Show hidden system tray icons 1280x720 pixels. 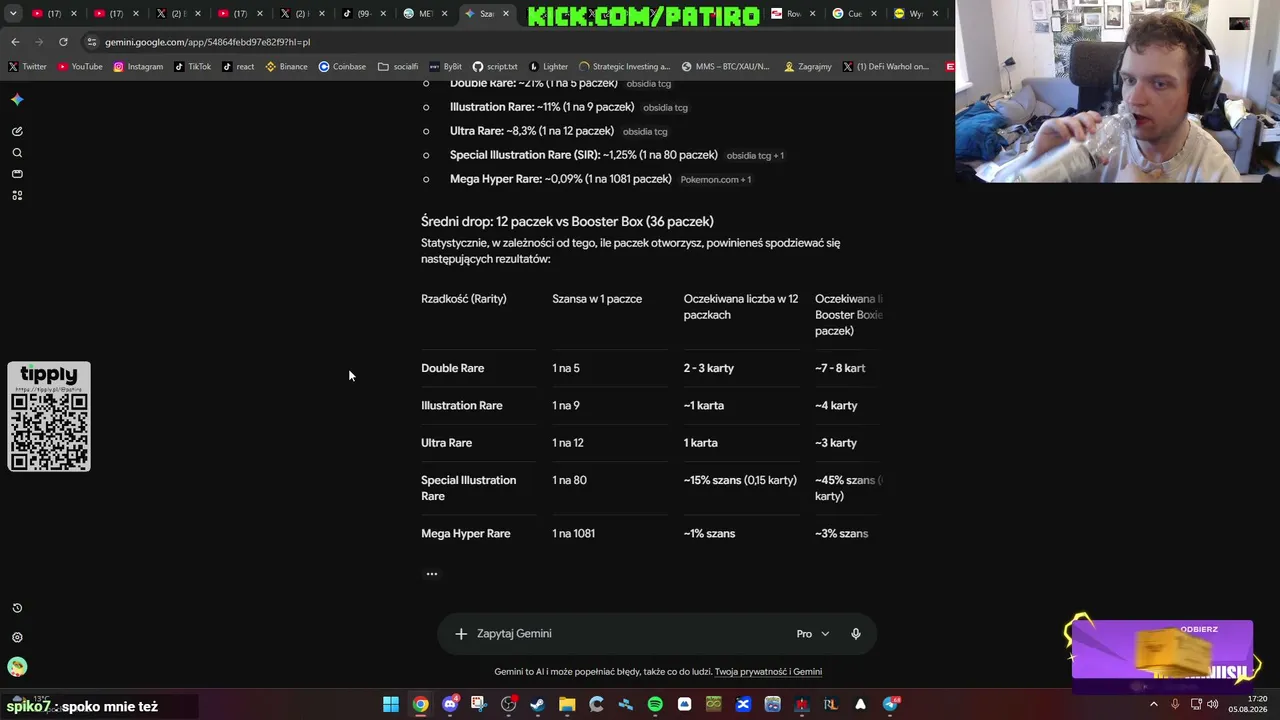tap(1154, 704)
